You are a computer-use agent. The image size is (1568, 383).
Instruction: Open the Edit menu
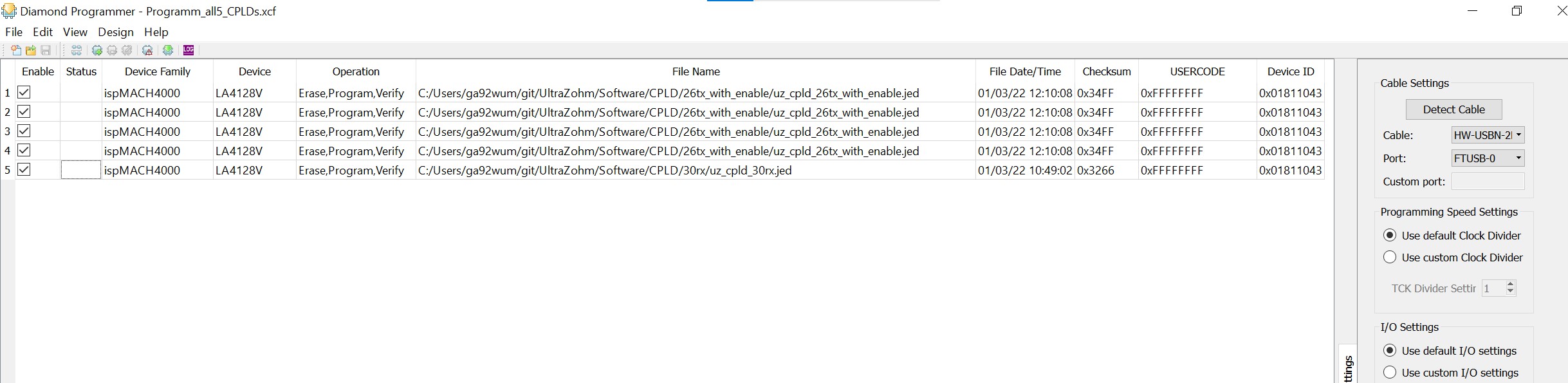(x=42, y=32)
